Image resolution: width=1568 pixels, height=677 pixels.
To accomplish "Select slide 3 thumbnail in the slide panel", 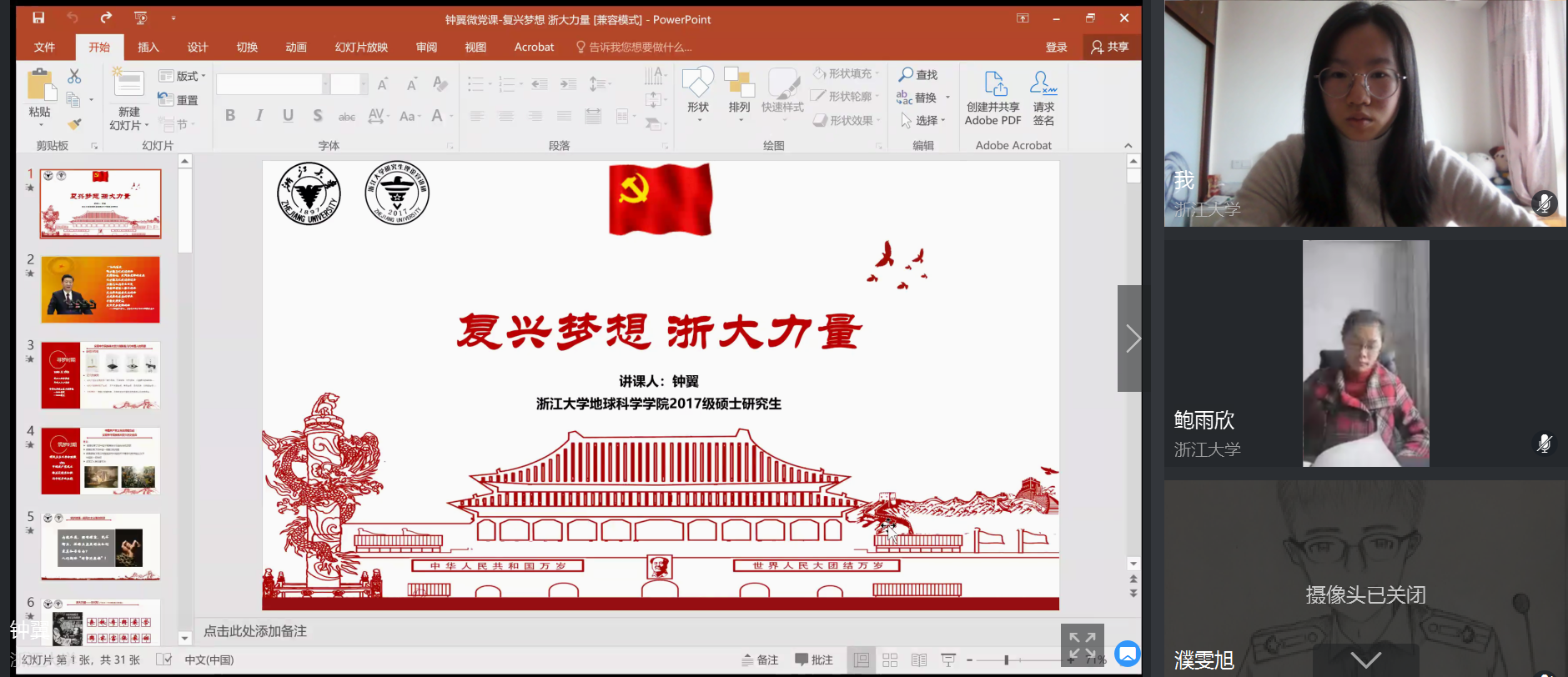I will pos(101,374).
